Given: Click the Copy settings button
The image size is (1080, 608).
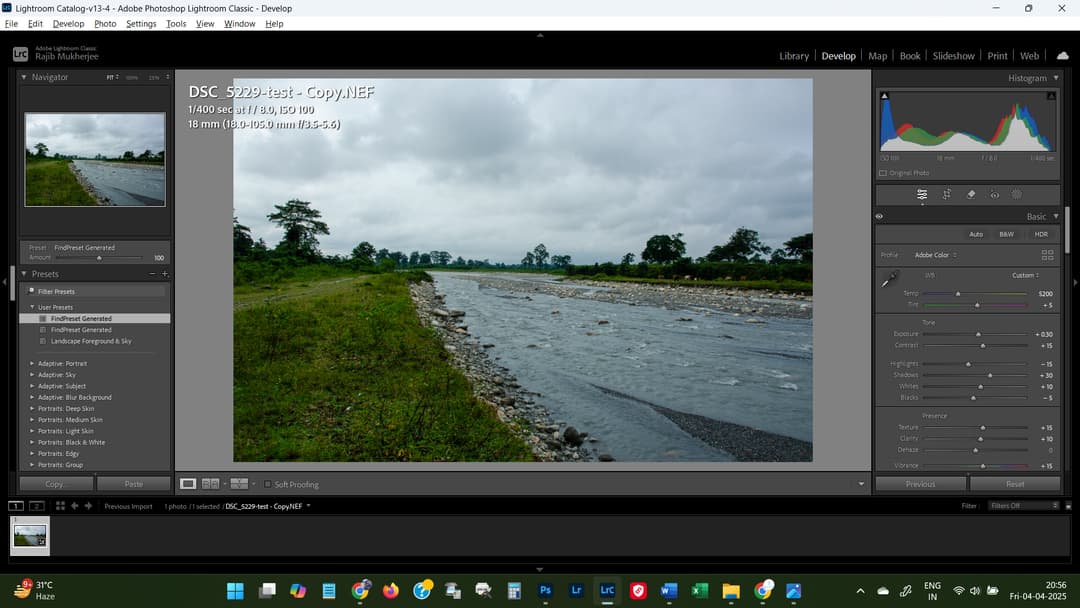Looking at the screenshot, I should click(x=56, y=484).
